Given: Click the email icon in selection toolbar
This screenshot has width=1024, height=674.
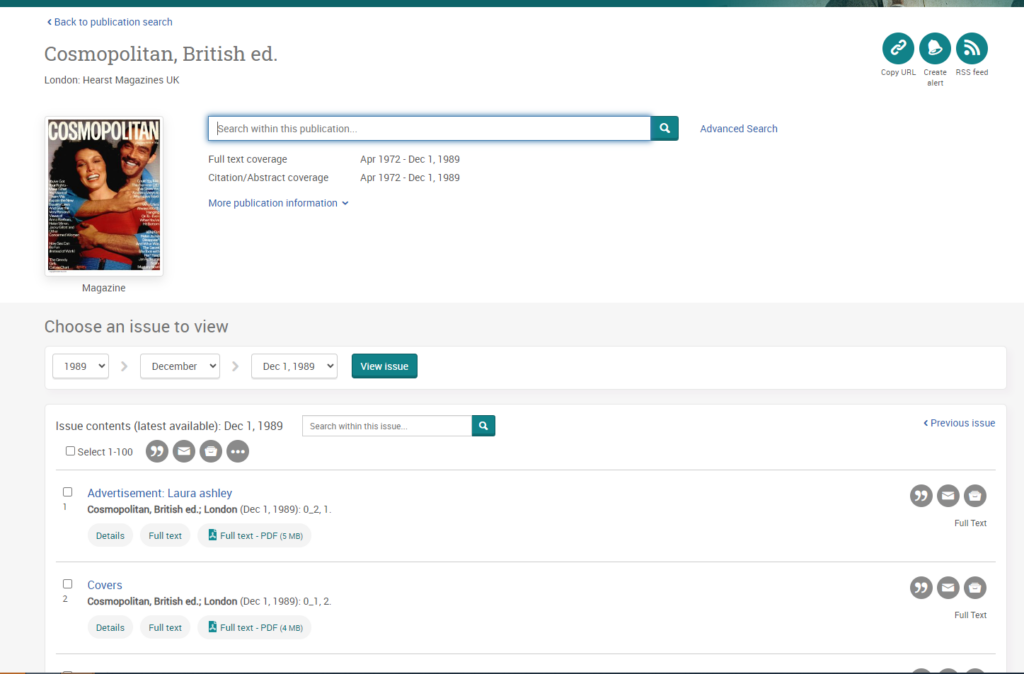Looking at the screenshot, I should 184,451.
